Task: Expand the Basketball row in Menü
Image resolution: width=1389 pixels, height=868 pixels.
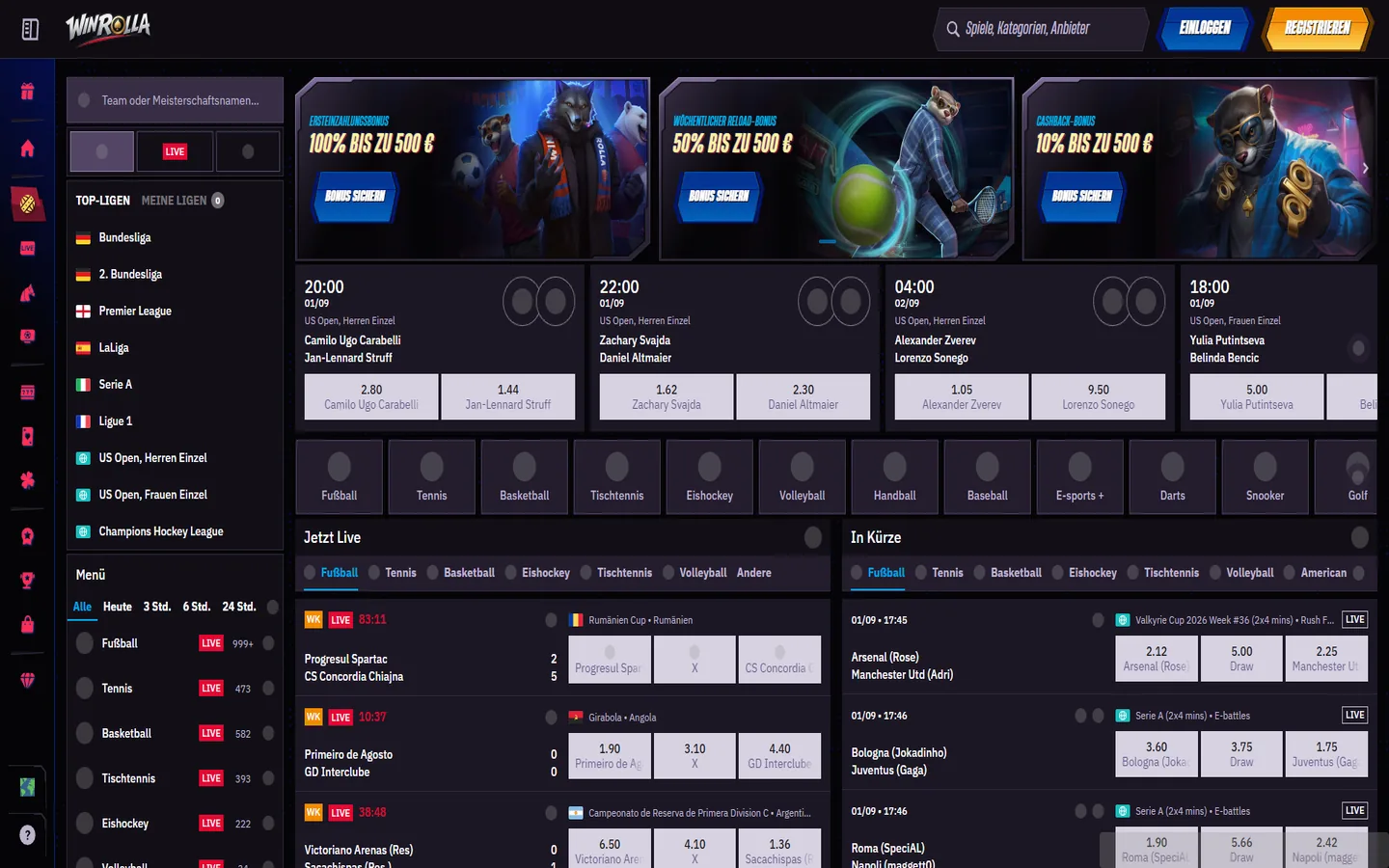Action: tap(268, 733)
